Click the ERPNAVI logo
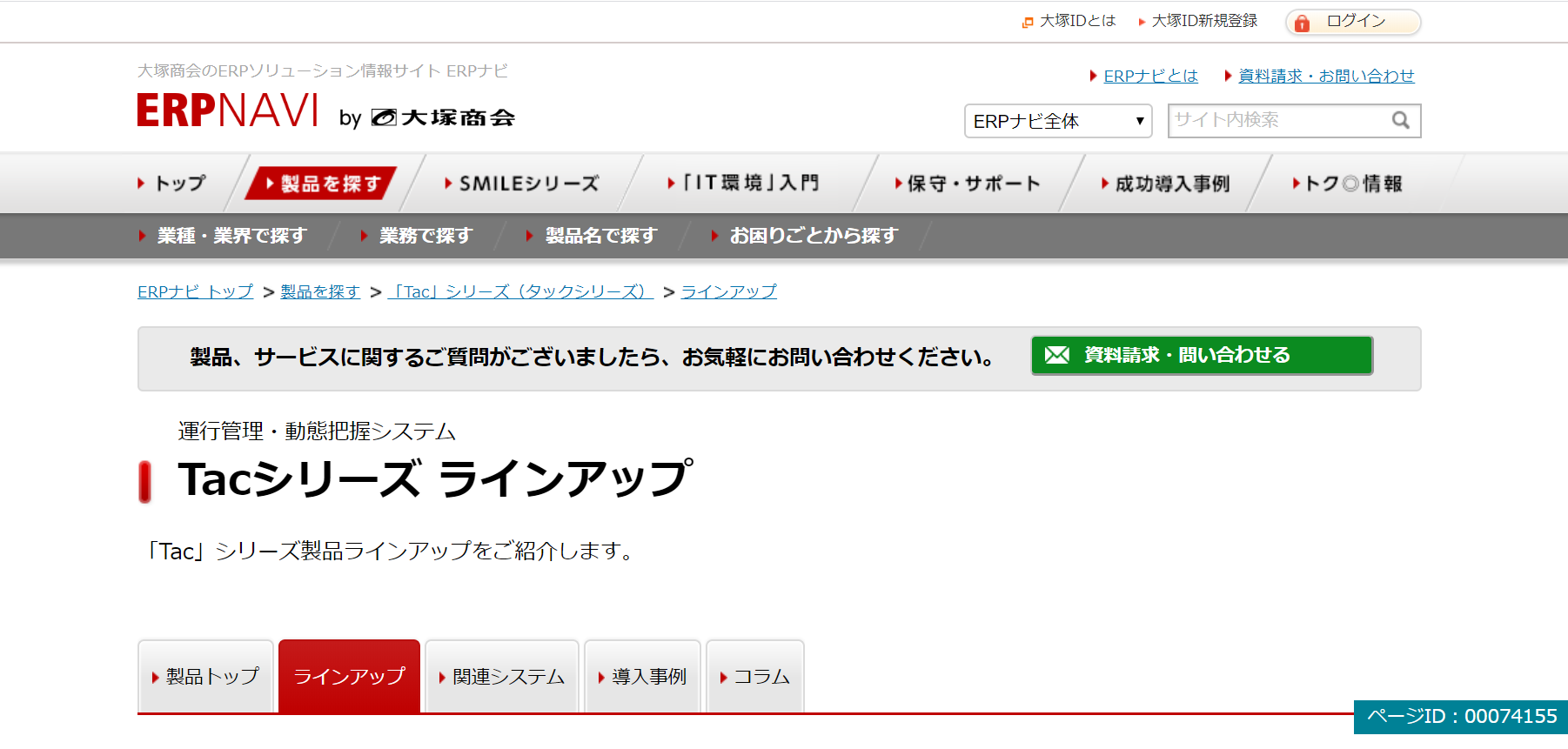1568x749 pixels. [228, 110]
